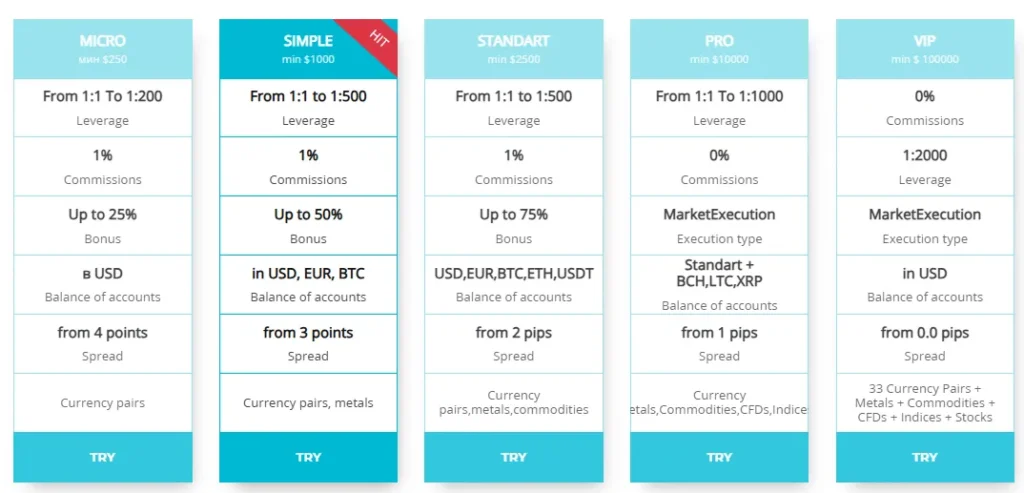Click 'Up to 75%' bonus cell
Image resolution: width=1024 pixels, height=493 pixels.
click(513, 225)
